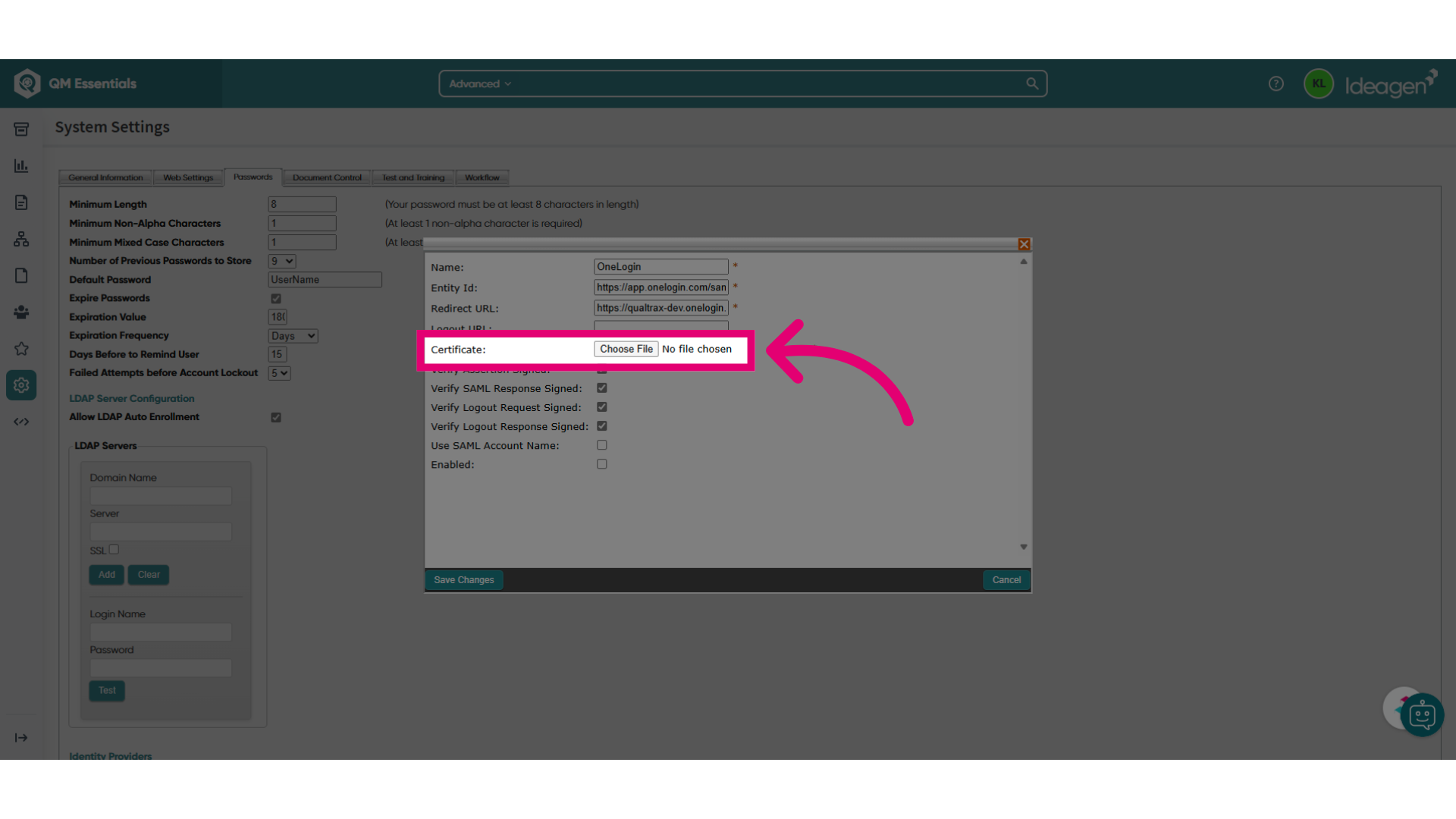Open Number of Previous Passwords dropdown
The width and height of the screenshot is (1456, 819).
(x=282, y=261)
